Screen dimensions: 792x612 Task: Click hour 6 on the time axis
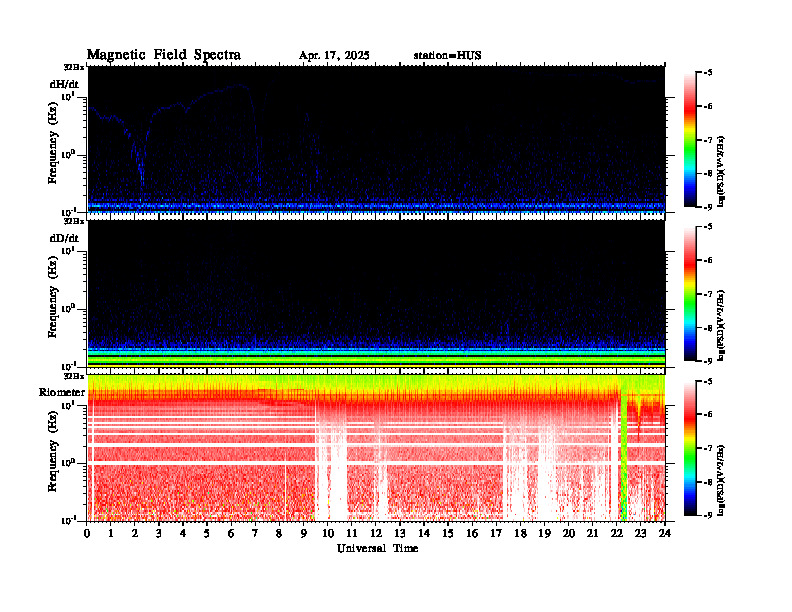tap(231, 533)
